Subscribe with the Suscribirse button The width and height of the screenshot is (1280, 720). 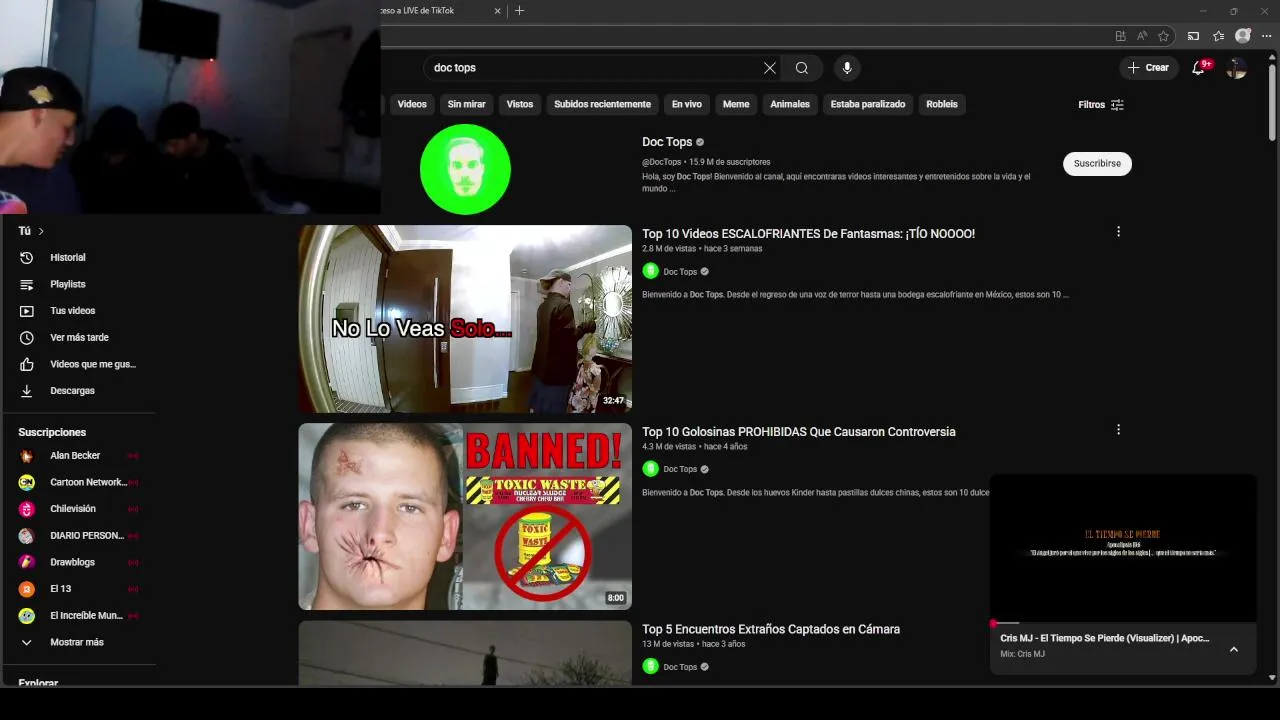1097,163
